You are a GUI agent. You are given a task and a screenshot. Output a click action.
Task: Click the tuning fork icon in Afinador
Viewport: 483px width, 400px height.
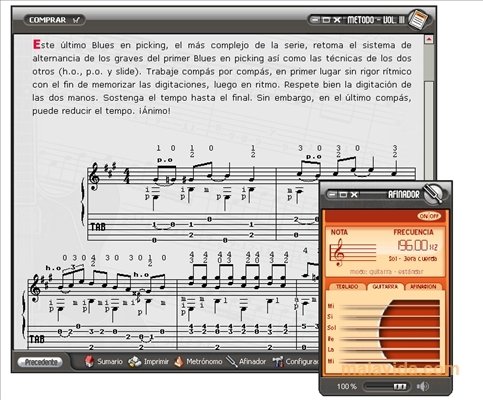[434, 194]
